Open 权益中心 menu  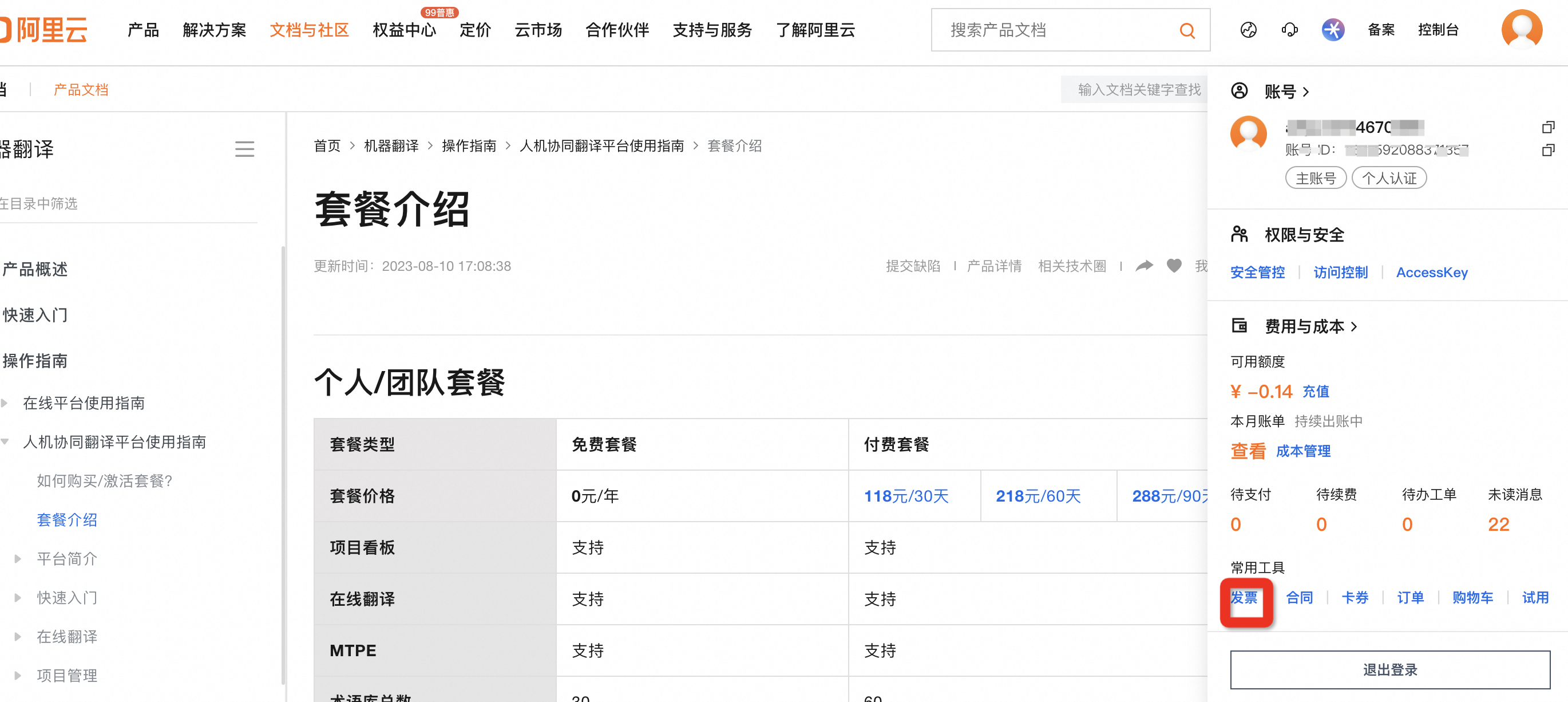click(404, 30)
